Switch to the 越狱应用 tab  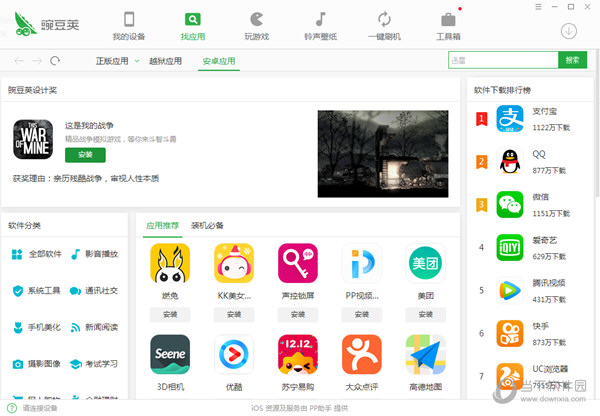[x=165, y=61]
